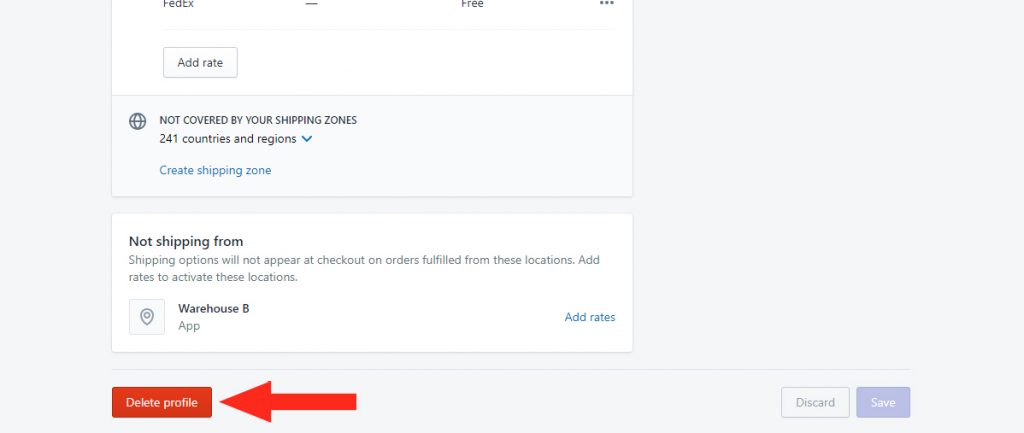Click Add rates for Warehouse B
This screenshot has width=1024, height=433.
tap(590, 317)
